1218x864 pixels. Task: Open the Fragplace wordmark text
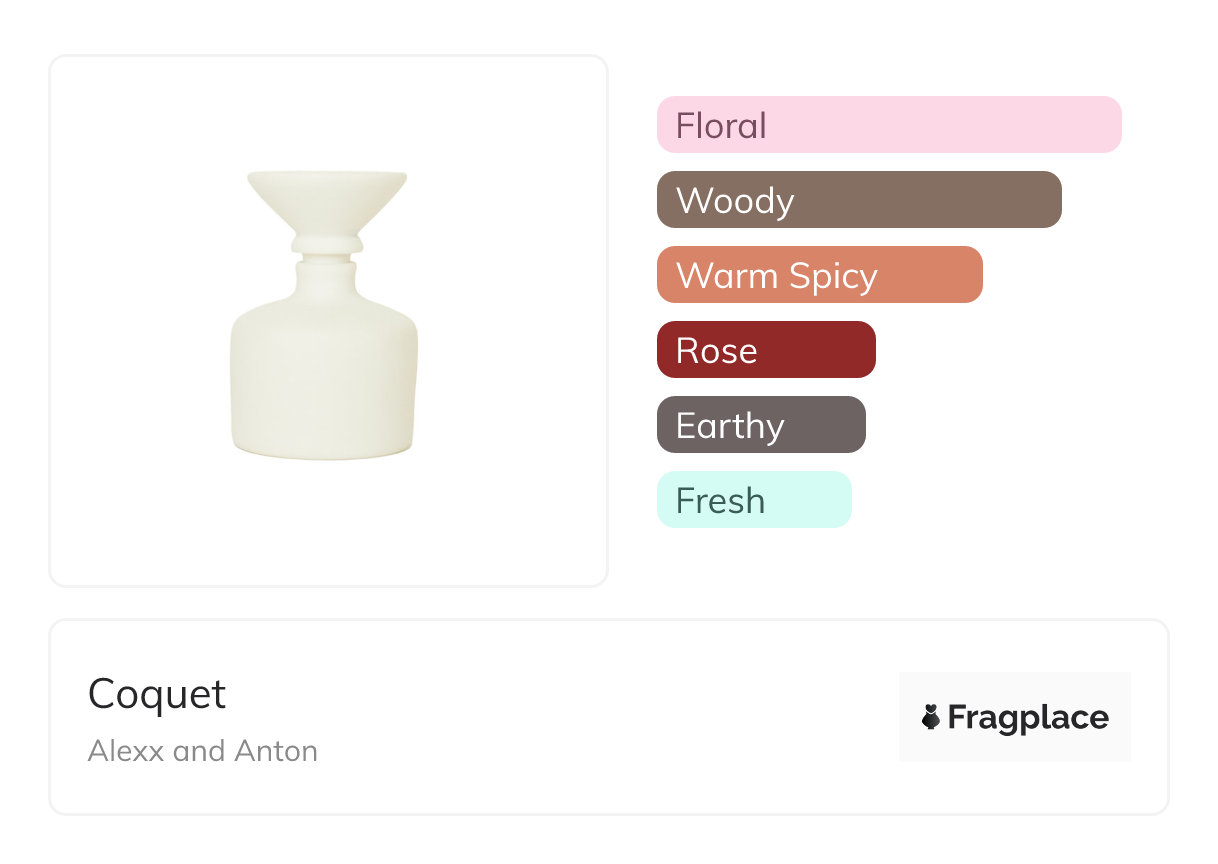tap(1027, 718)
